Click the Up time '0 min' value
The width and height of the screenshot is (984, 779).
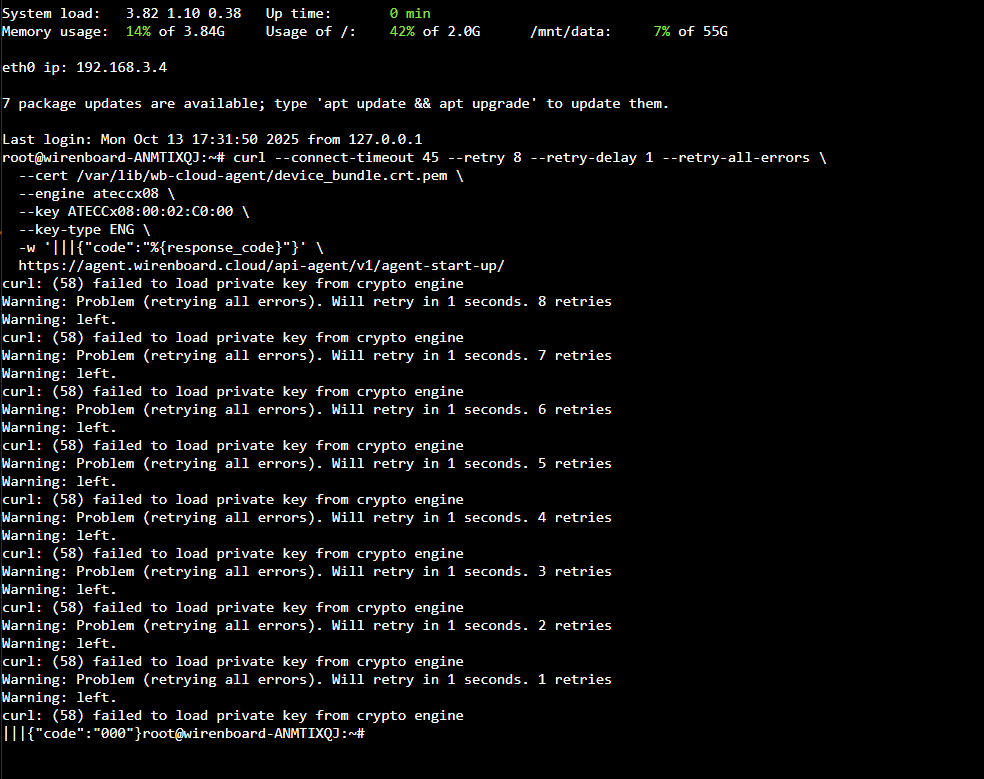point(409,14)
